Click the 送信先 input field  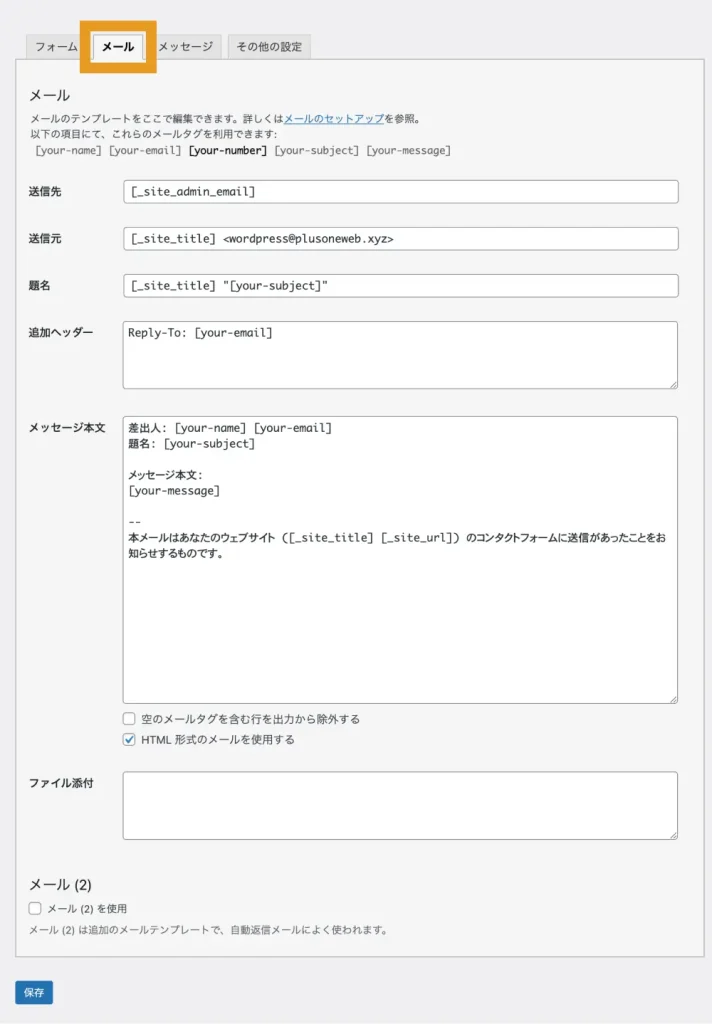(x=400, y=191)
